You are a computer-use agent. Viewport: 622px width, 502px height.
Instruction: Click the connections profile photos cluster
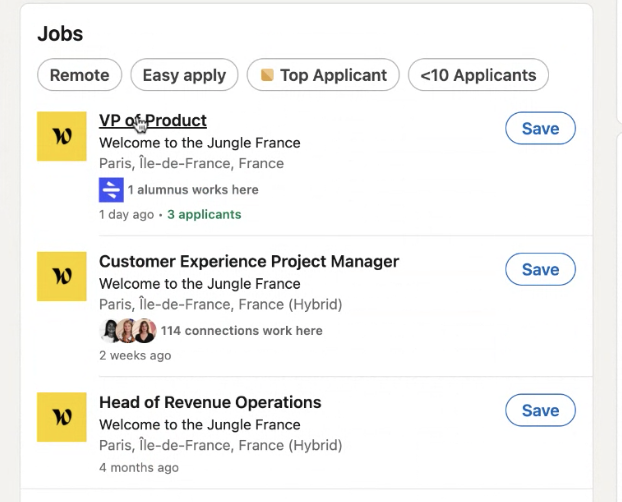[x=128, y=330]
